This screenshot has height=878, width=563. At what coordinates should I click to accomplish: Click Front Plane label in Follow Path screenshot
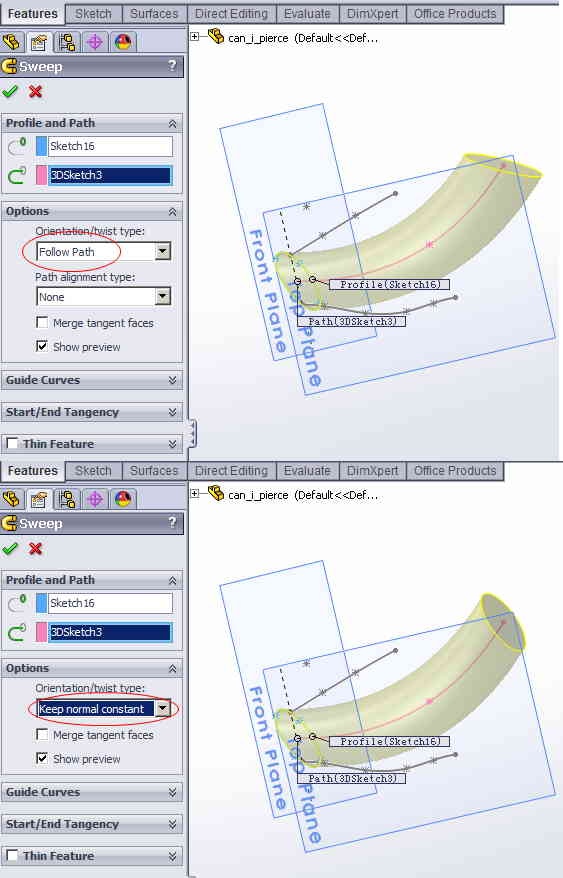coord(266,290)
